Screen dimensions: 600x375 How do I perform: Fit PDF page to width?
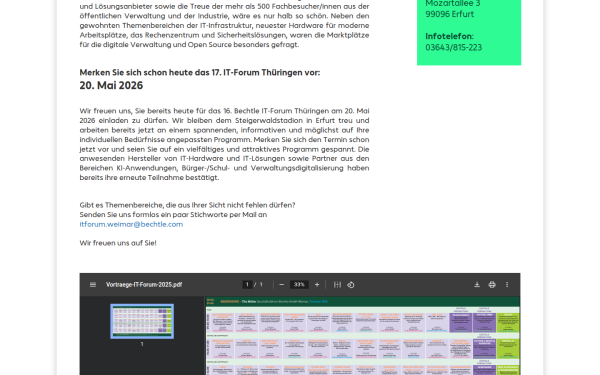[337, 285]
